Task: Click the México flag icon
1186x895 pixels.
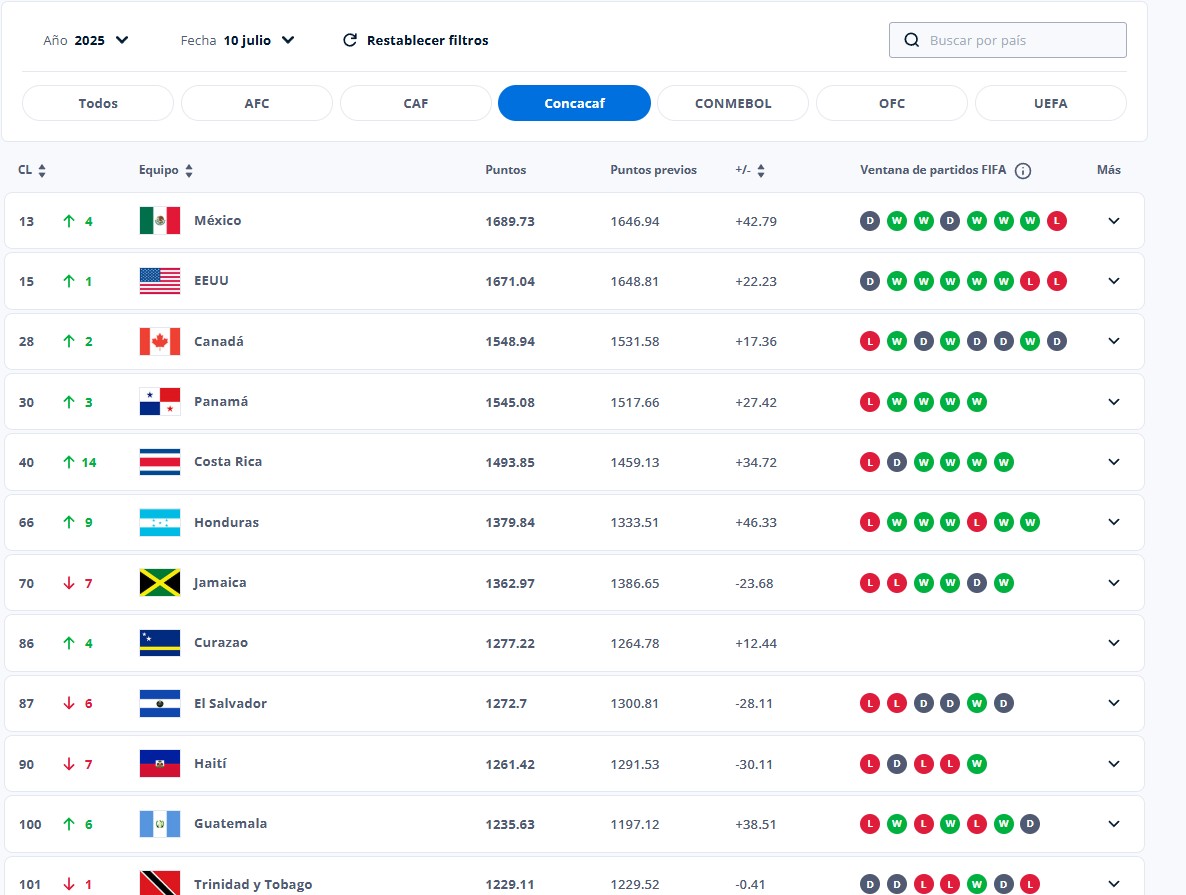Action: coord(160,221)
